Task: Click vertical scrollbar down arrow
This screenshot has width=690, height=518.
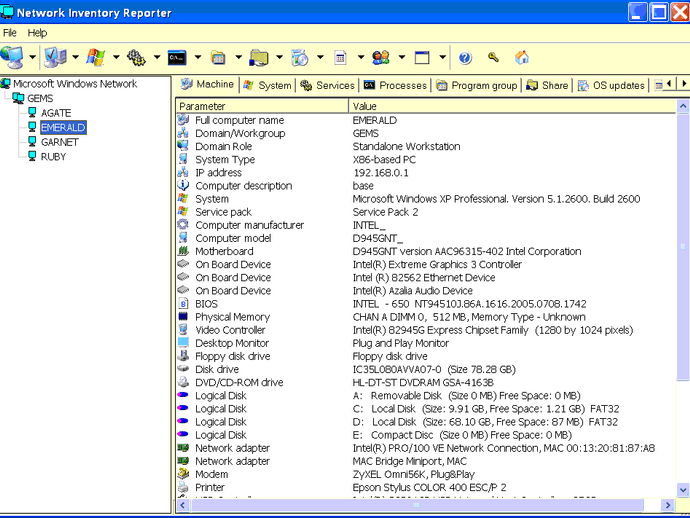Action: [683, 489]
